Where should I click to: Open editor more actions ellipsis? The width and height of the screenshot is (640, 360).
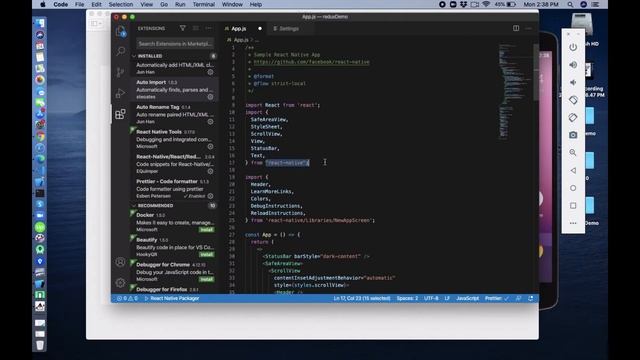(x=529, y=28)
